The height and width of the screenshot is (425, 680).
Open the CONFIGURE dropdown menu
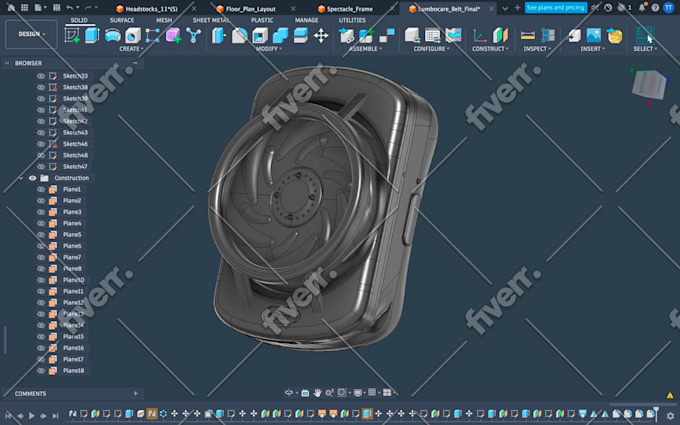point(432,49)
